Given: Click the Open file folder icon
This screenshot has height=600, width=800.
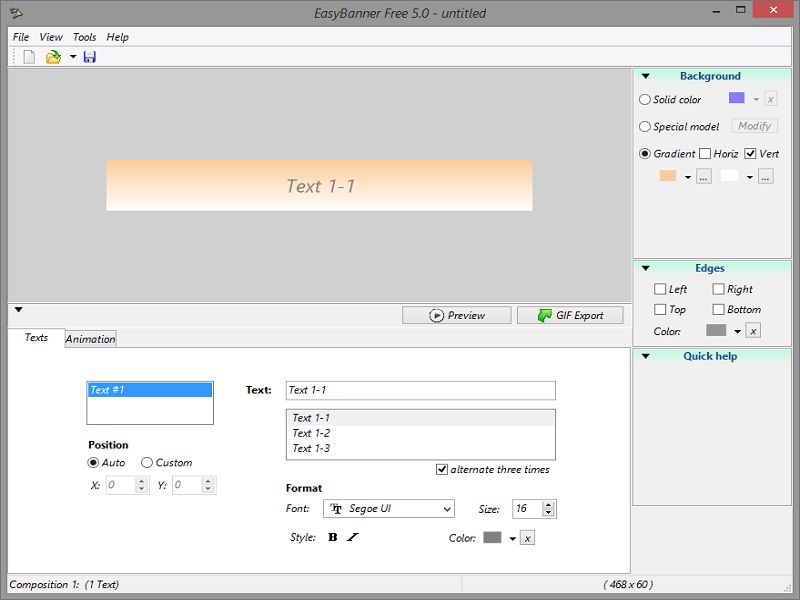Looking at the screenshot, I should (x=53, y=57).
